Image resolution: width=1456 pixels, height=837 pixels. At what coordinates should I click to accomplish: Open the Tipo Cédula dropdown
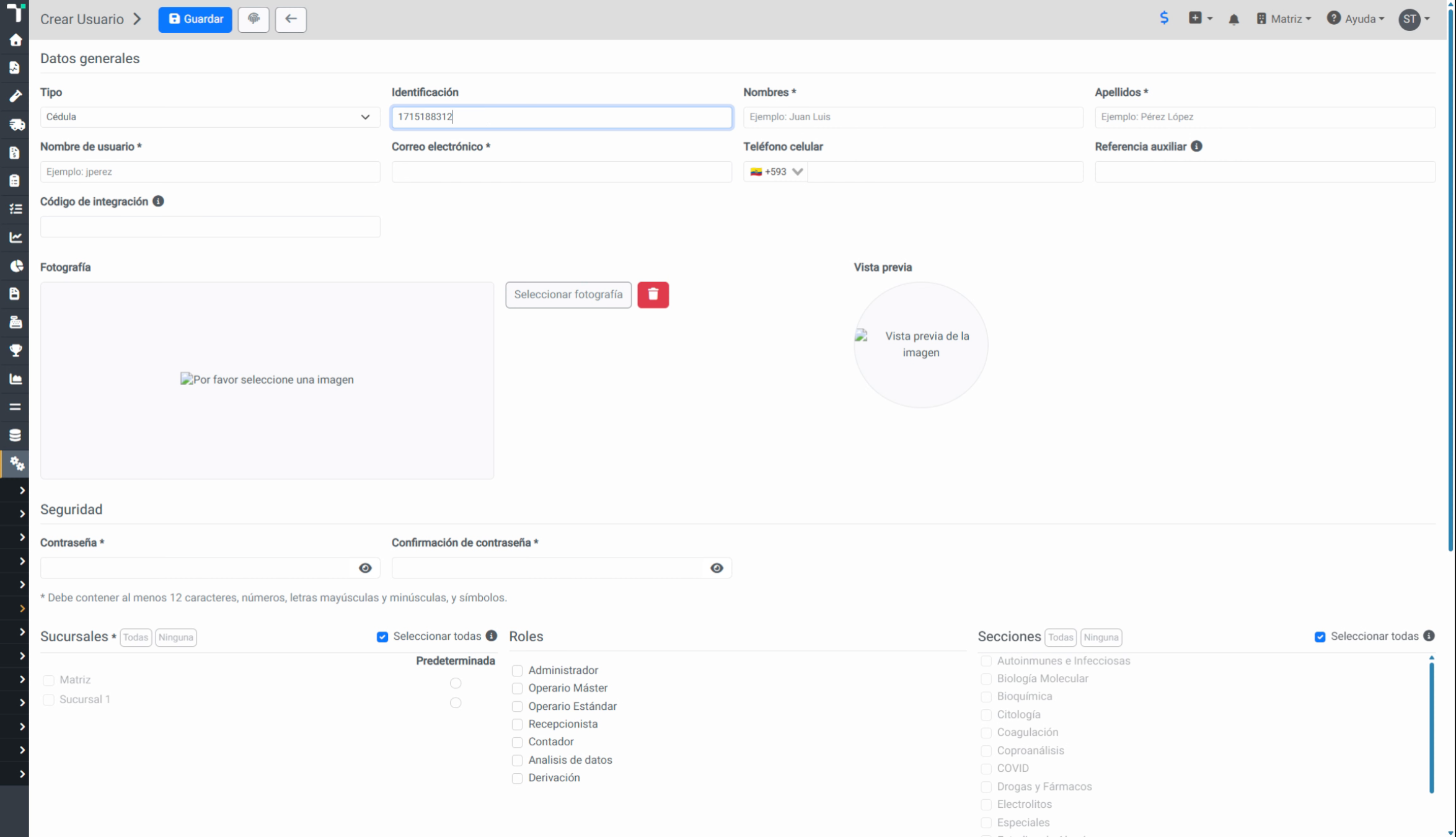click(210, 117)
